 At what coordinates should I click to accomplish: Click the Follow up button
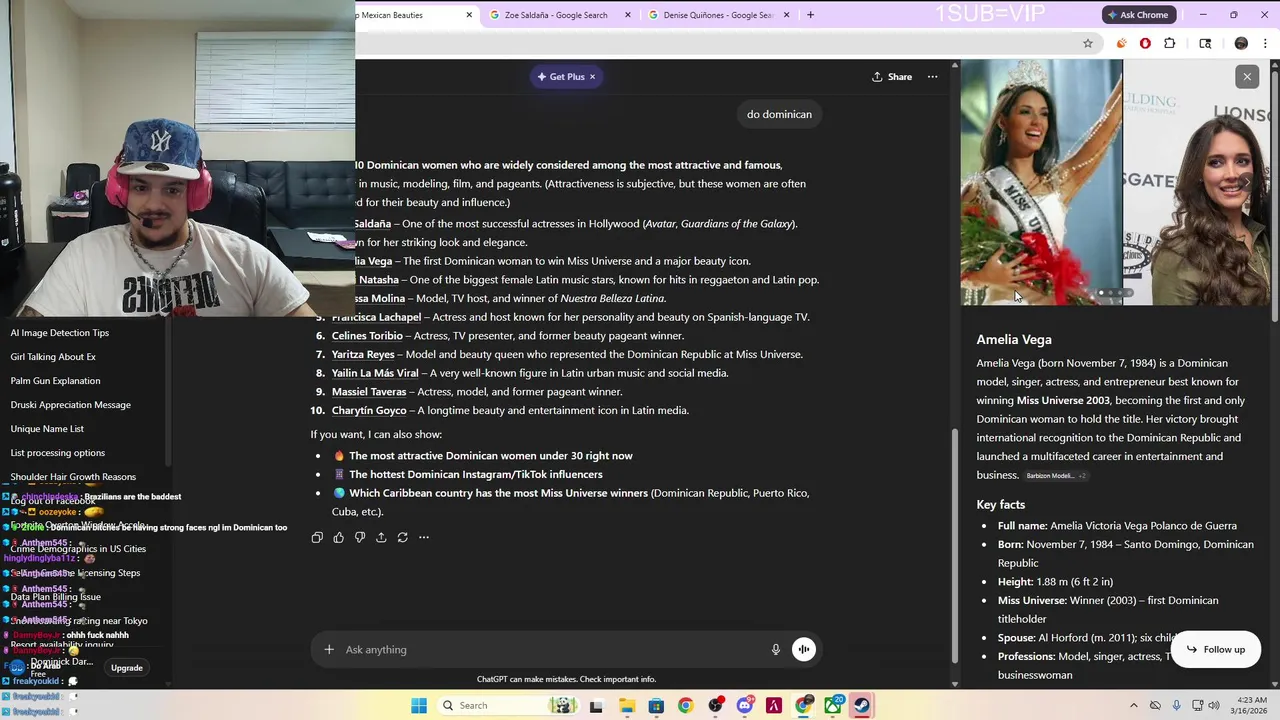point(1216,650)
